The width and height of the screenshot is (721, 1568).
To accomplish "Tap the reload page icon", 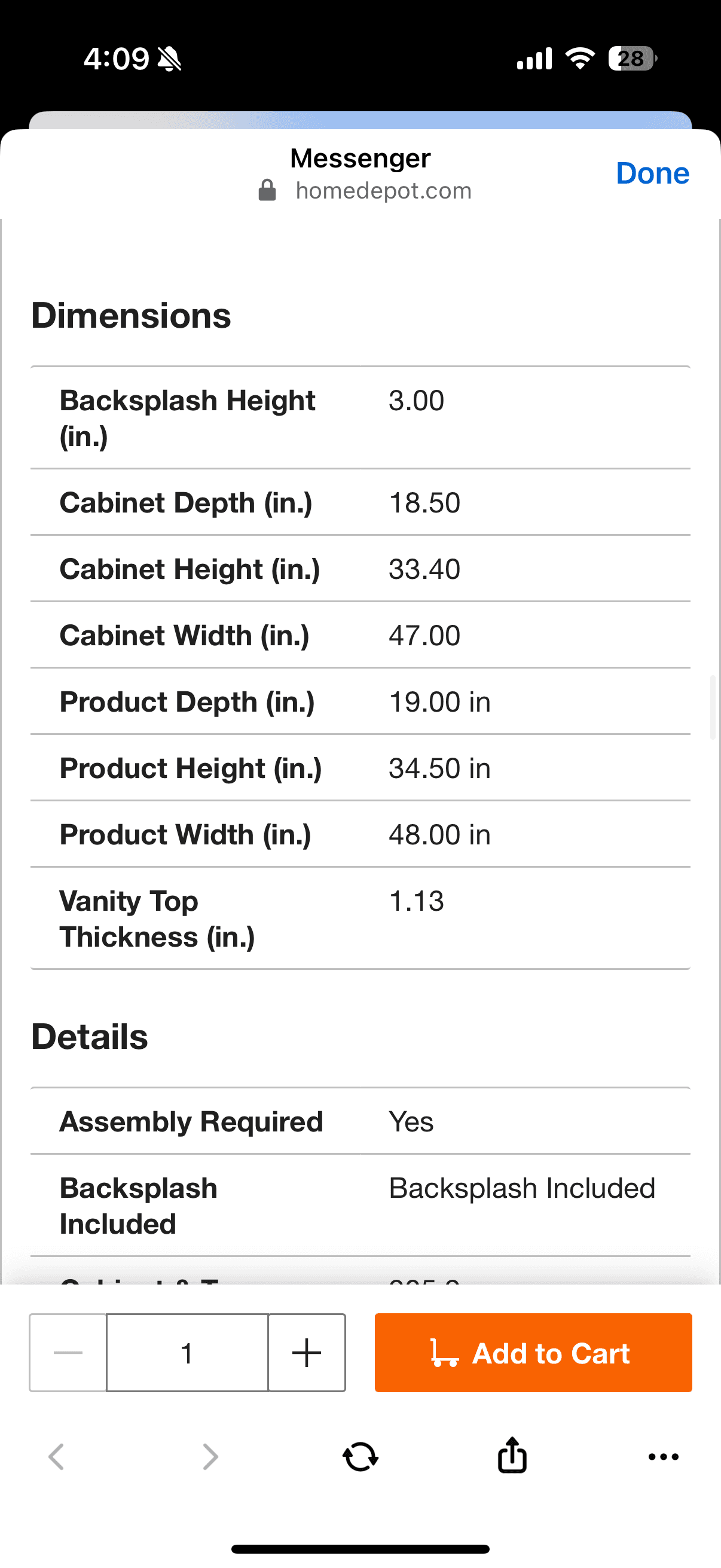I will tap(360, 1457).
